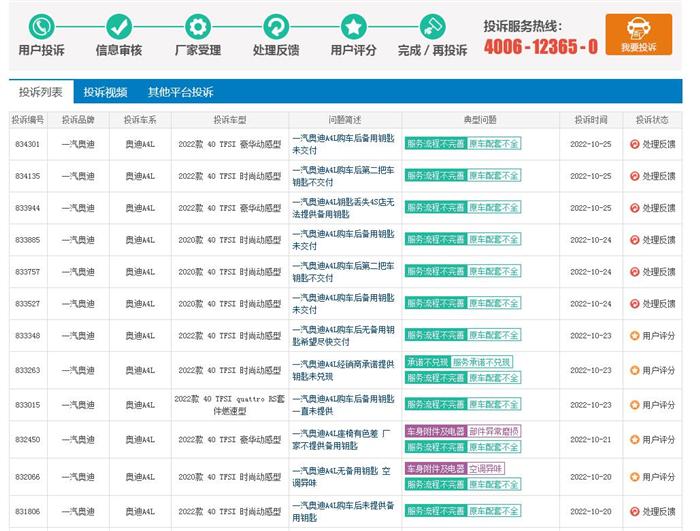Click the 信息审核 checkmark step icon
This screenshot has width=700, height=531.
pos(119,26)
